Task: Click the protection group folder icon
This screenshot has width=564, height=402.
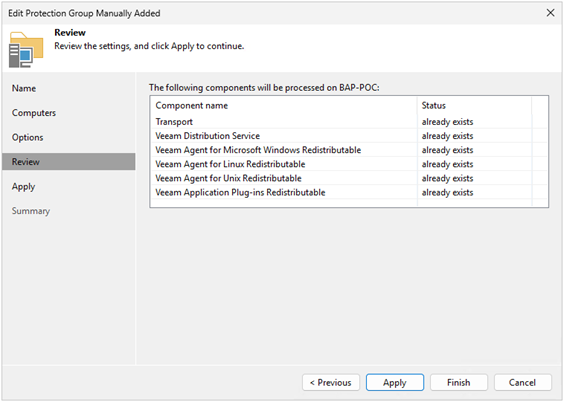Action: coord(26,50)
